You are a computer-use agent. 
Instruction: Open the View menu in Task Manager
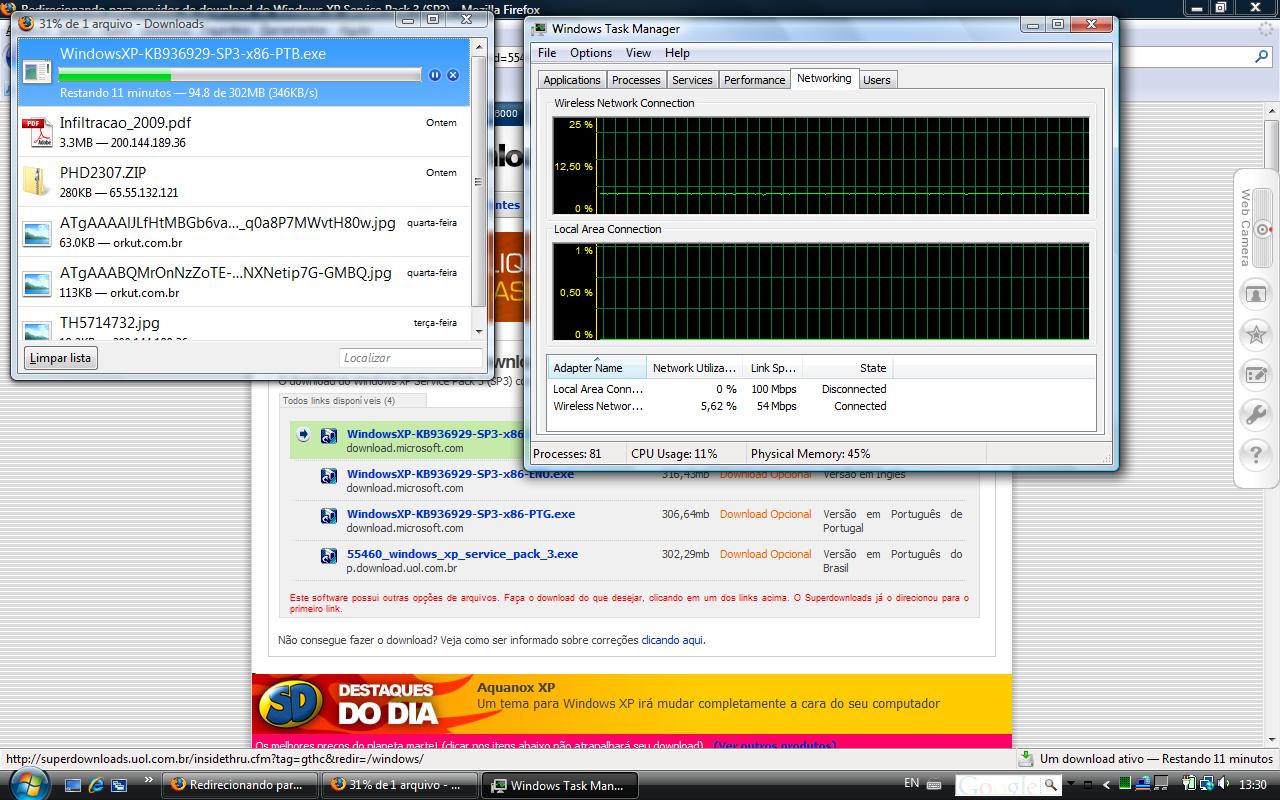[x=638, y=53]
